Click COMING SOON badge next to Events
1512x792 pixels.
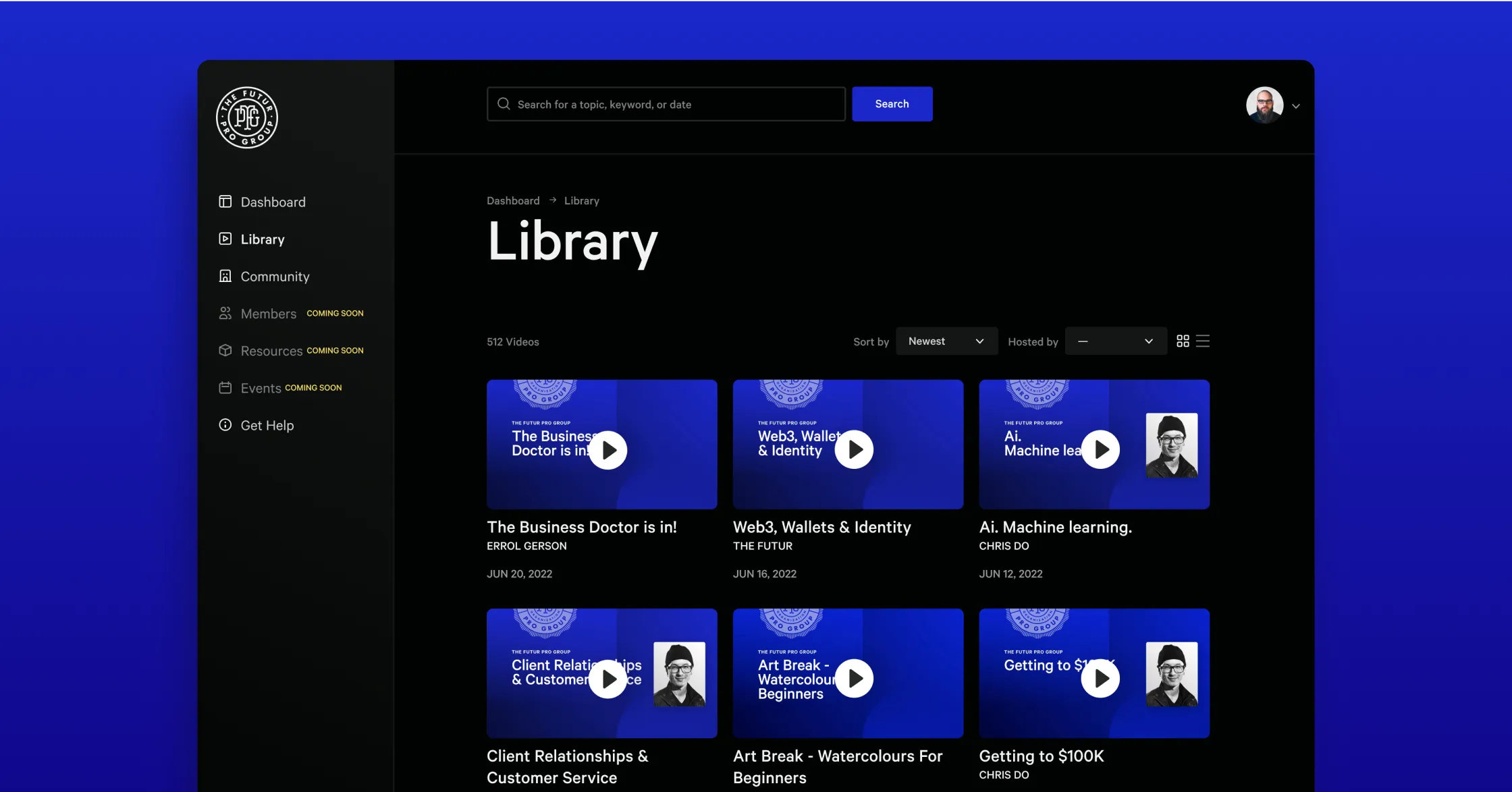coord(313,387)
